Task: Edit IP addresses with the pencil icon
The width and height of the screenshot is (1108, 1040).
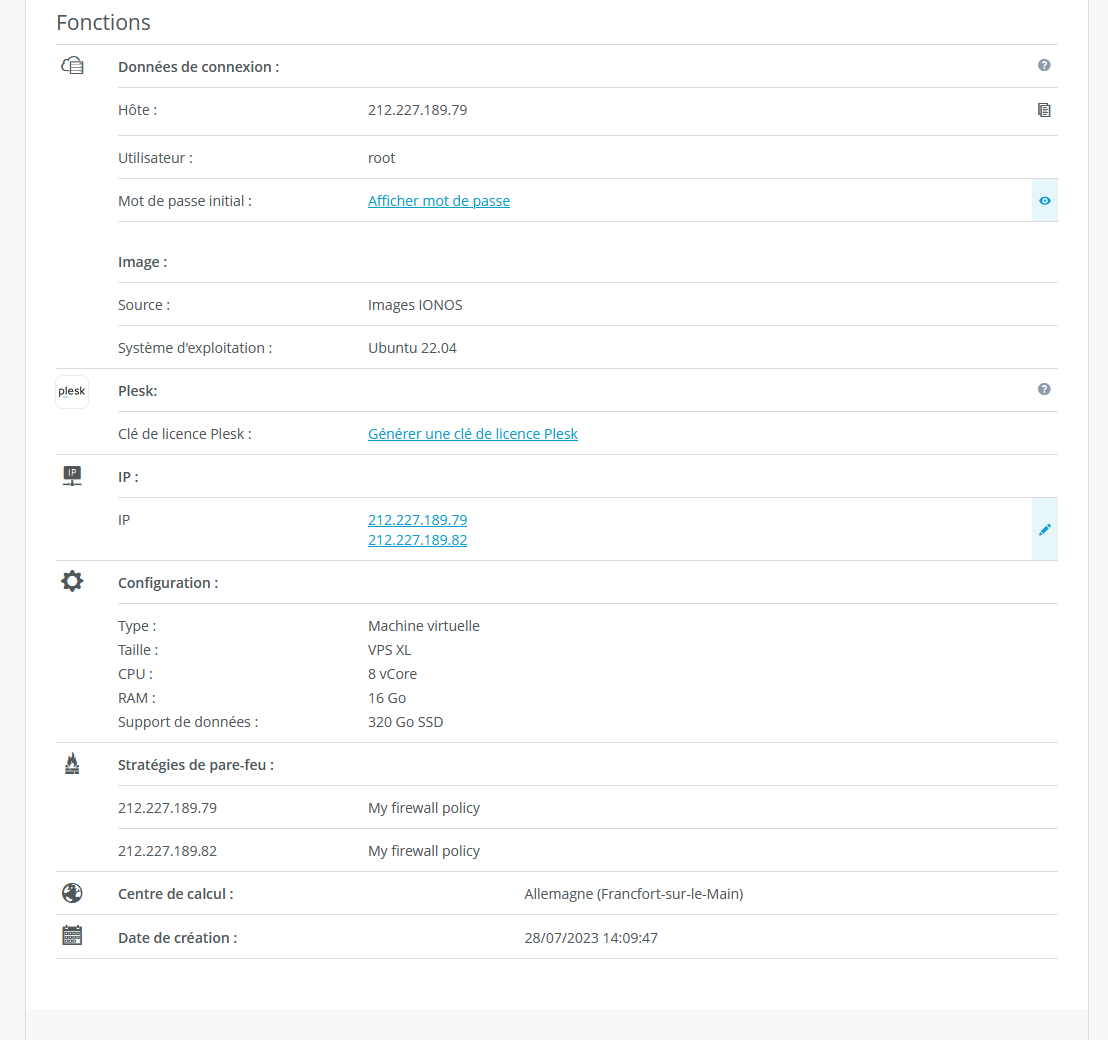Action: pyautogui.click(x=1044, y=529)
